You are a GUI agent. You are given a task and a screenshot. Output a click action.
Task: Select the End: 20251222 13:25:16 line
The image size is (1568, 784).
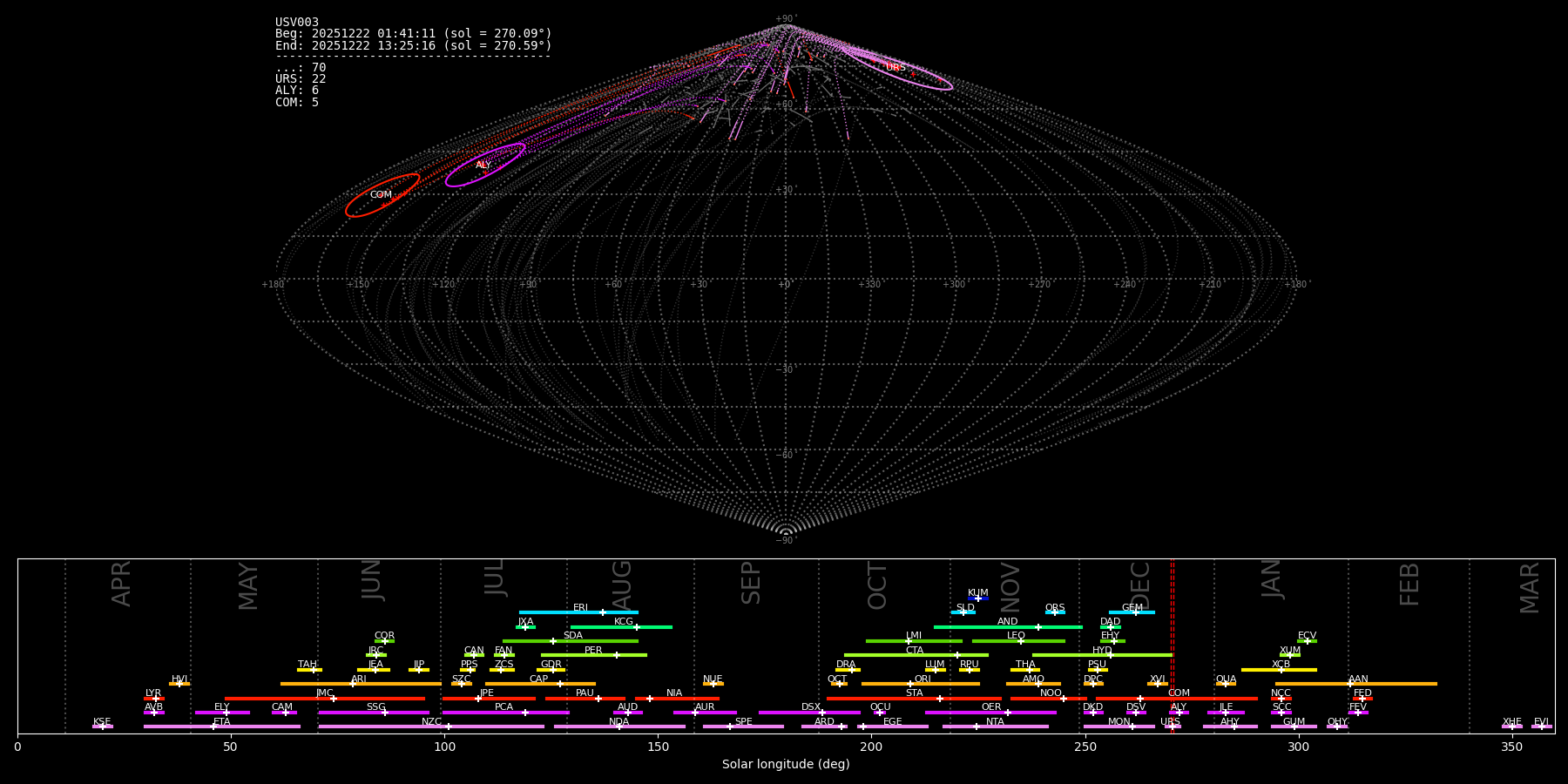pos(414,45)
